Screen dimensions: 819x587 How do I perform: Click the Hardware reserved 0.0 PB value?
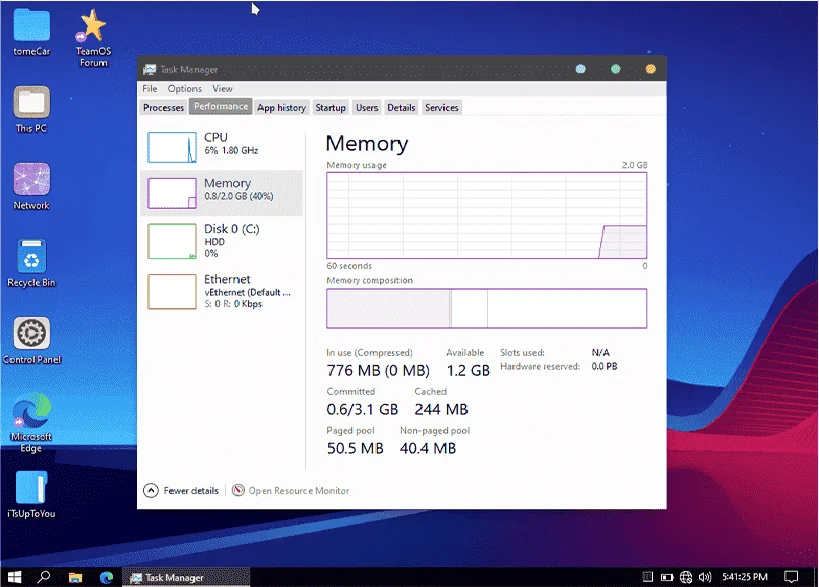[604, 366]
